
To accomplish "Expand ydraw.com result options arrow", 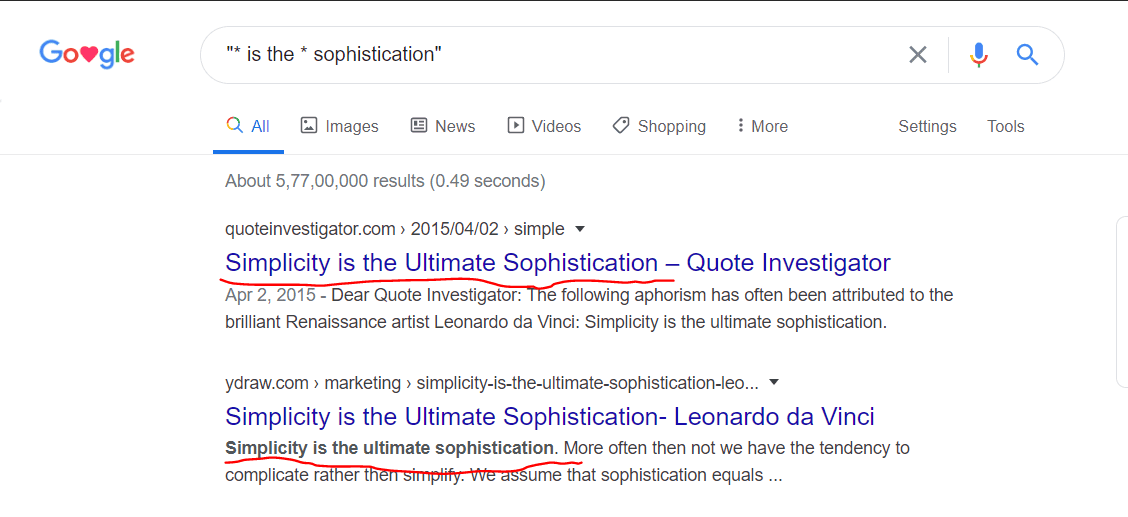I will coord(774,382).
